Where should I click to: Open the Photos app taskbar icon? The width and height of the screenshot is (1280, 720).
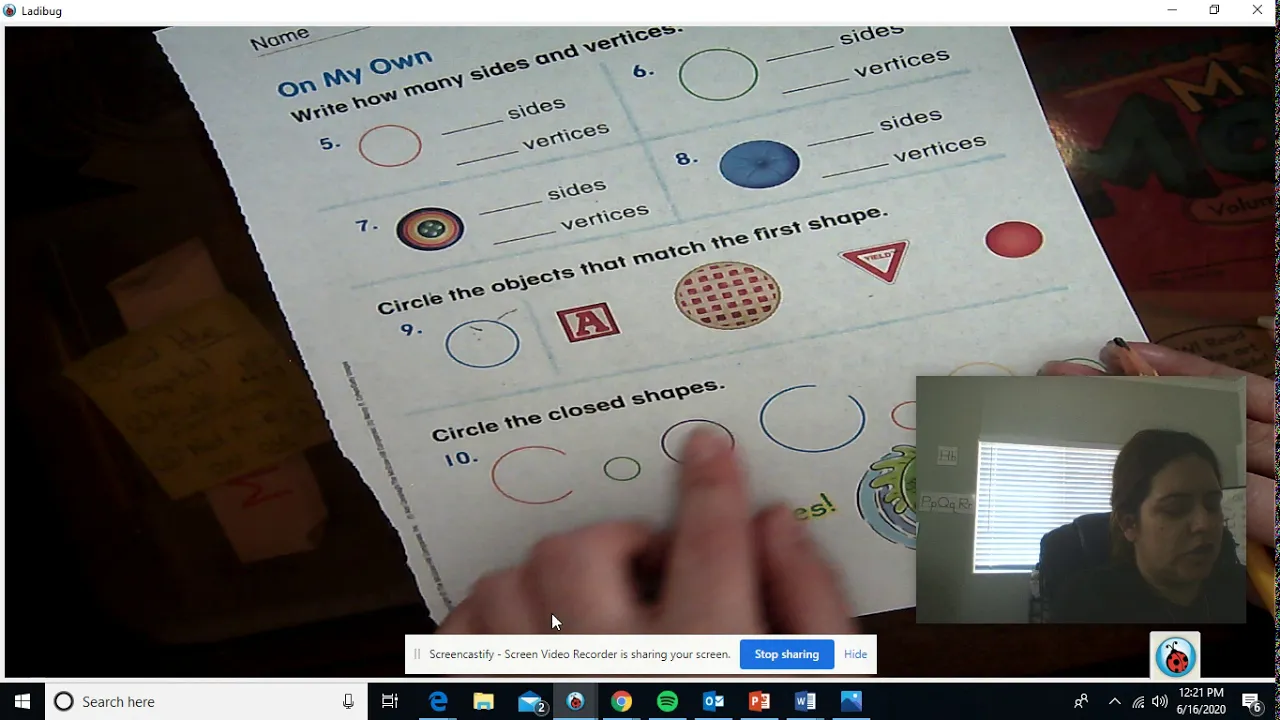(851, 701)
